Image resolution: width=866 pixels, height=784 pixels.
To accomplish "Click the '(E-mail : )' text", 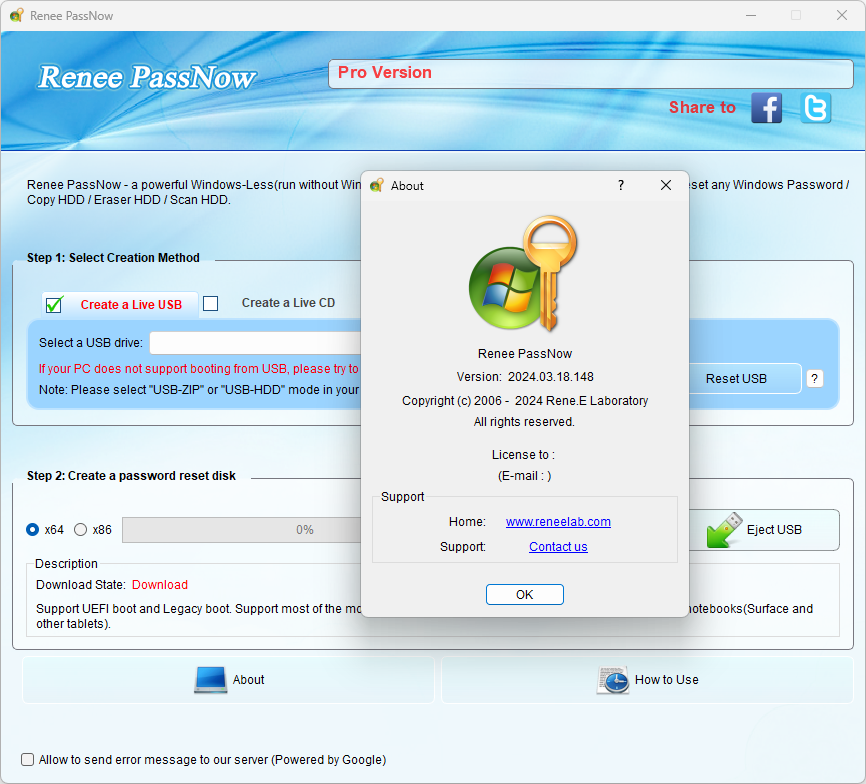I will tap(524, 476).
